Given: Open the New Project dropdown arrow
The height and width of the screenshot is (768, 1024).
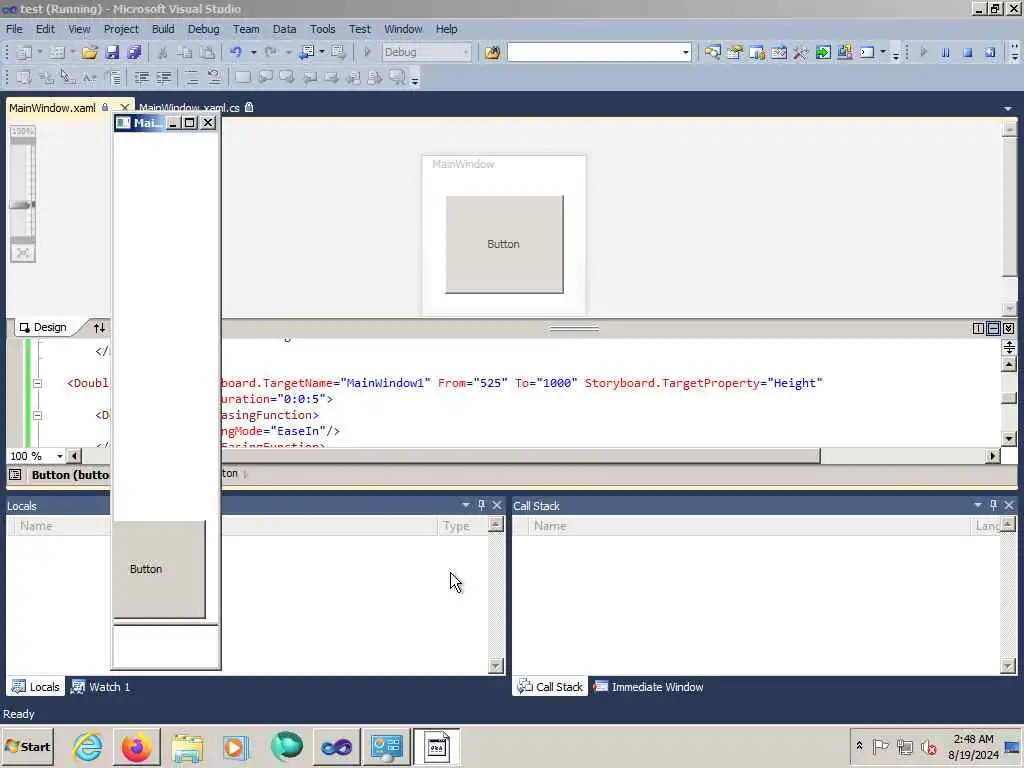Looking at the screenshot, I should pos(40,52).
